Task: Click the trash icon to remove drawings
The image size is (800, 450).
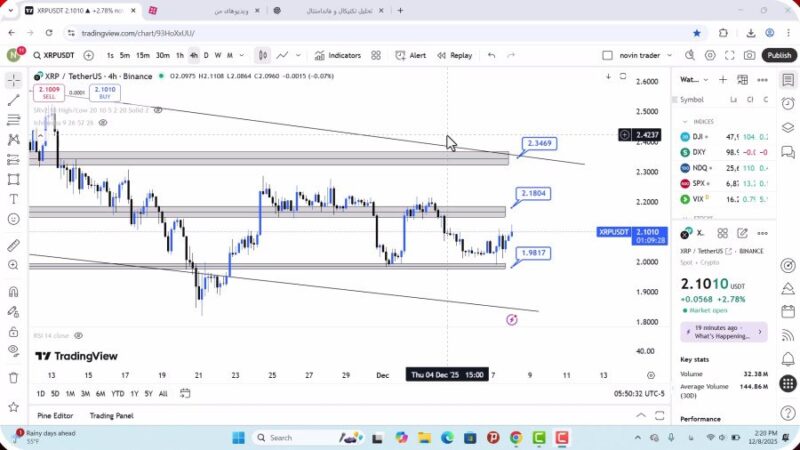Action: (x=14, y=377)
